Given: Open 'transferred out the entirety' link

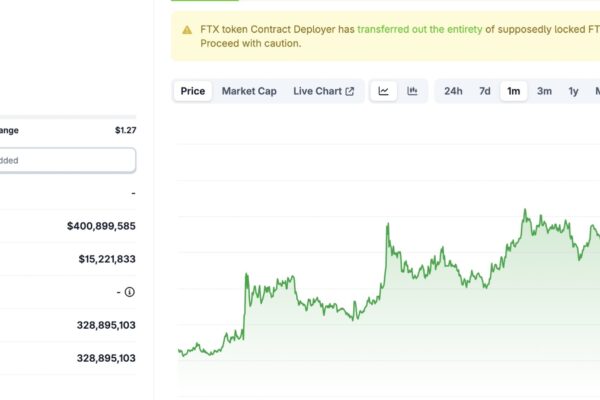Looking at the screenshot, I should (420, 29).
